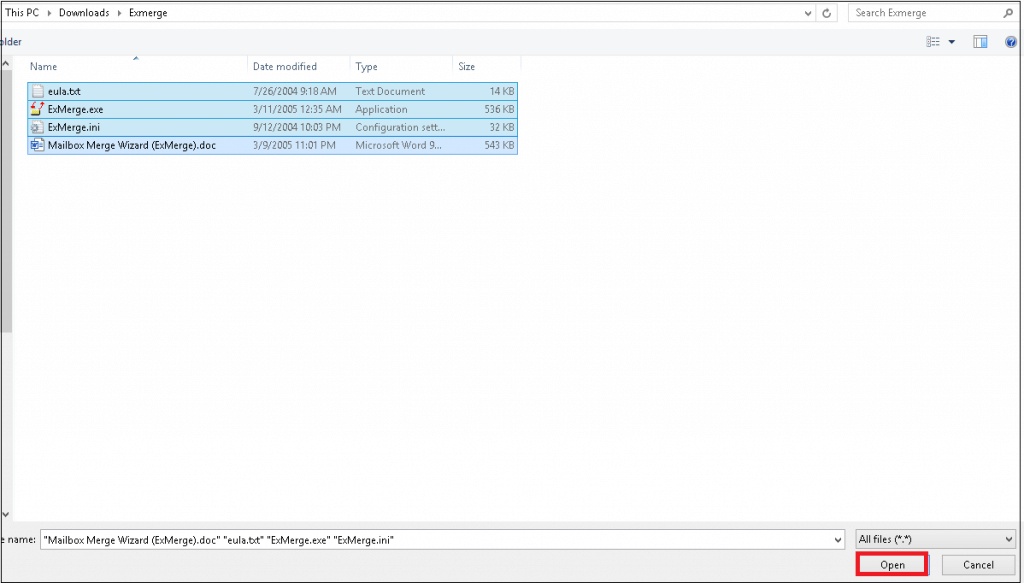Refresh the folder with the refresh icon
The height and width of the screenshot is (583, 1024).
click(x=825, y=13)
